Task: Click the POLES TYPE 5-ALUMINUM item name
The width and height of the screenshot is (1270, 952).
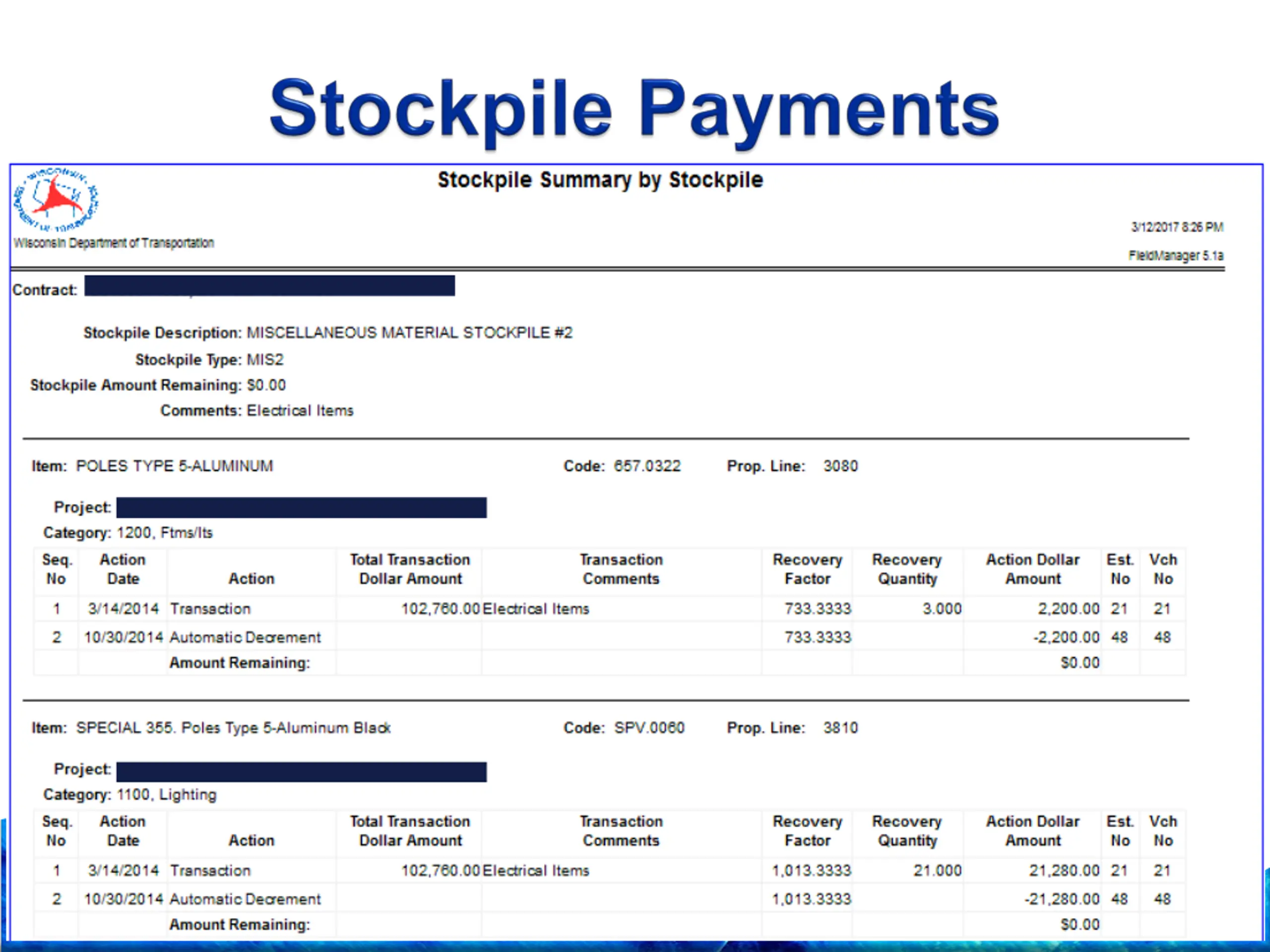Action: (x=175, y=466)
